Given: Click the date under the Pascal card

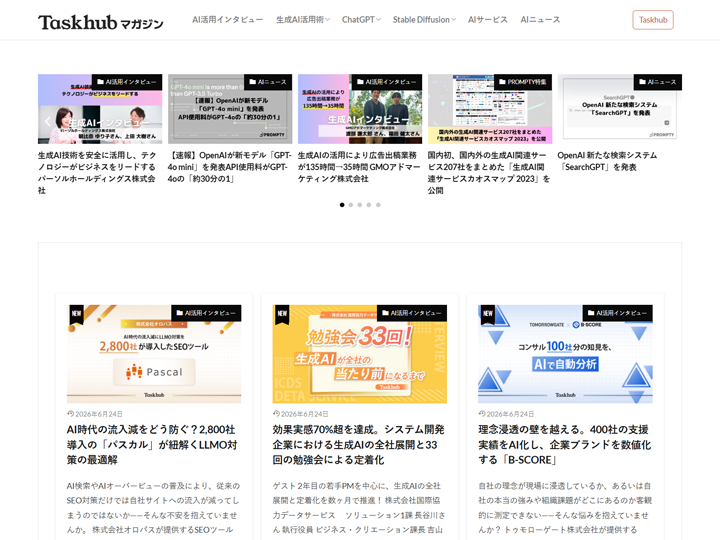Looking at the screenshot, I should tap(95, 414).
